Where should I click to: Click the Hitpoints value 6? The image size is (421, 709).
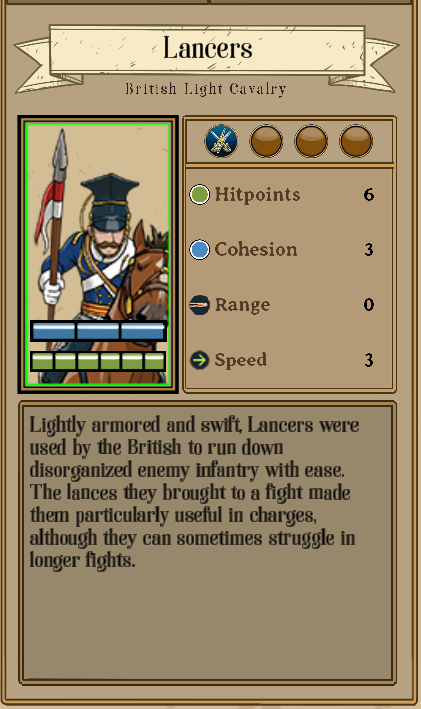(x=369, y=195)
